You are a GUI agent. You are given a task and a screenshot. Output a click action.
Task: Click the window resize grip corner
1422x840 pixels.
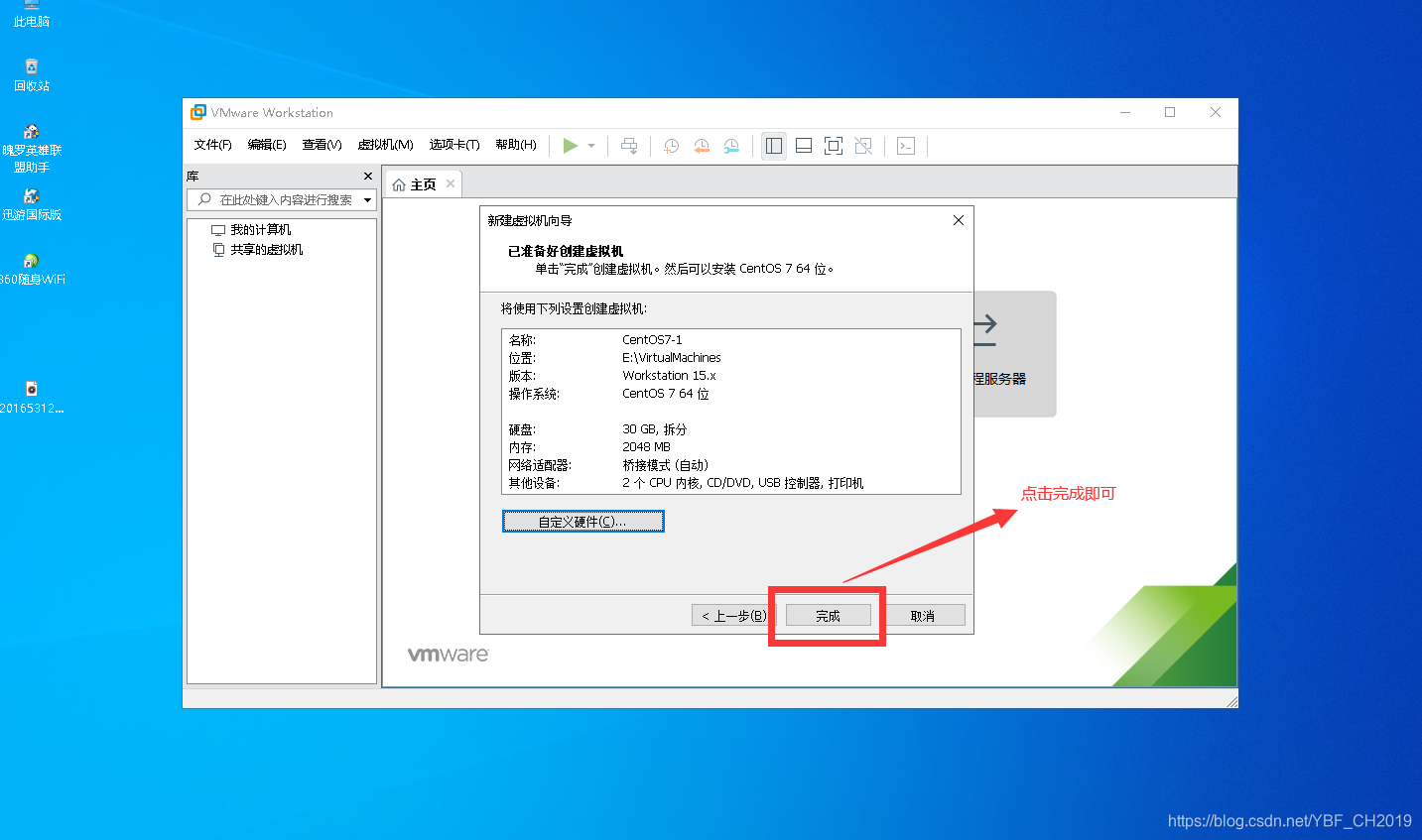point(1231,701)
